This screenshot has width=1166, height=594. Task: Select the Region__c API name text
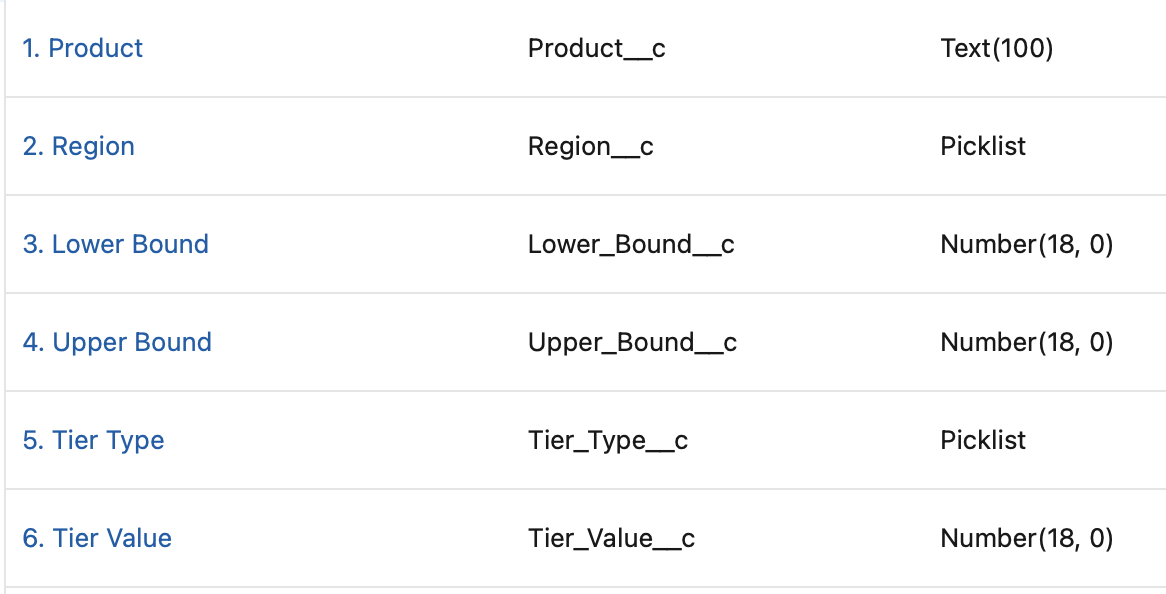click(590, 146)
